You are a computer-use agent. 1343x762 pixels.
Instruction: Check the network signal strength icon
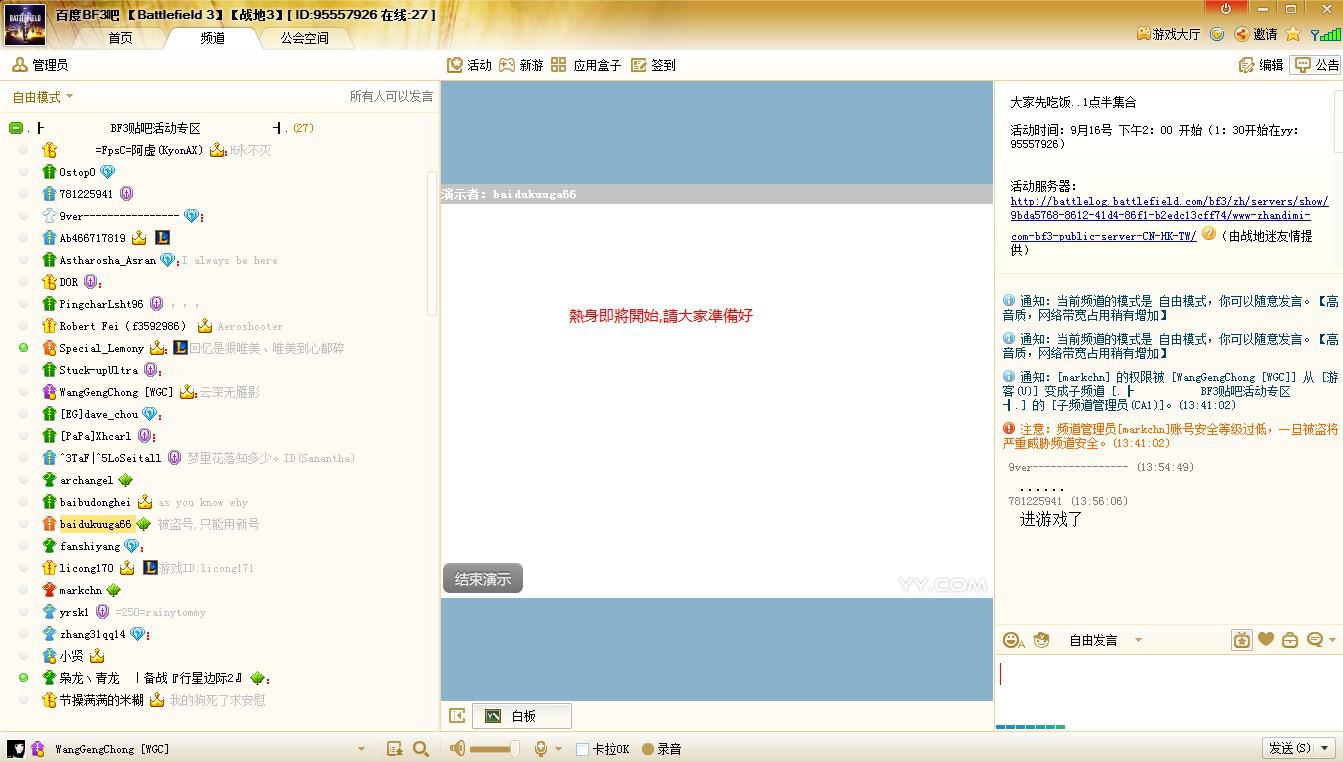click(1326, 34)
